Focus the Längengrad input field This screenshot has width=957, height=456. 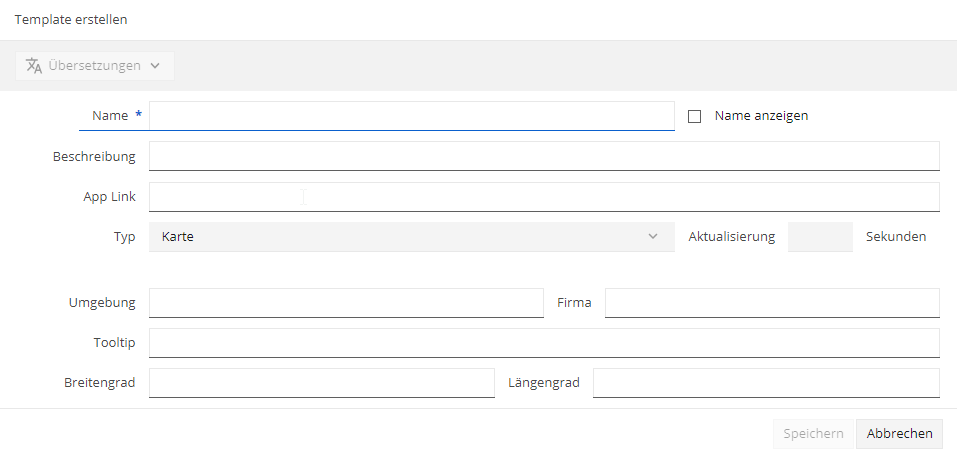click(767, 383)
